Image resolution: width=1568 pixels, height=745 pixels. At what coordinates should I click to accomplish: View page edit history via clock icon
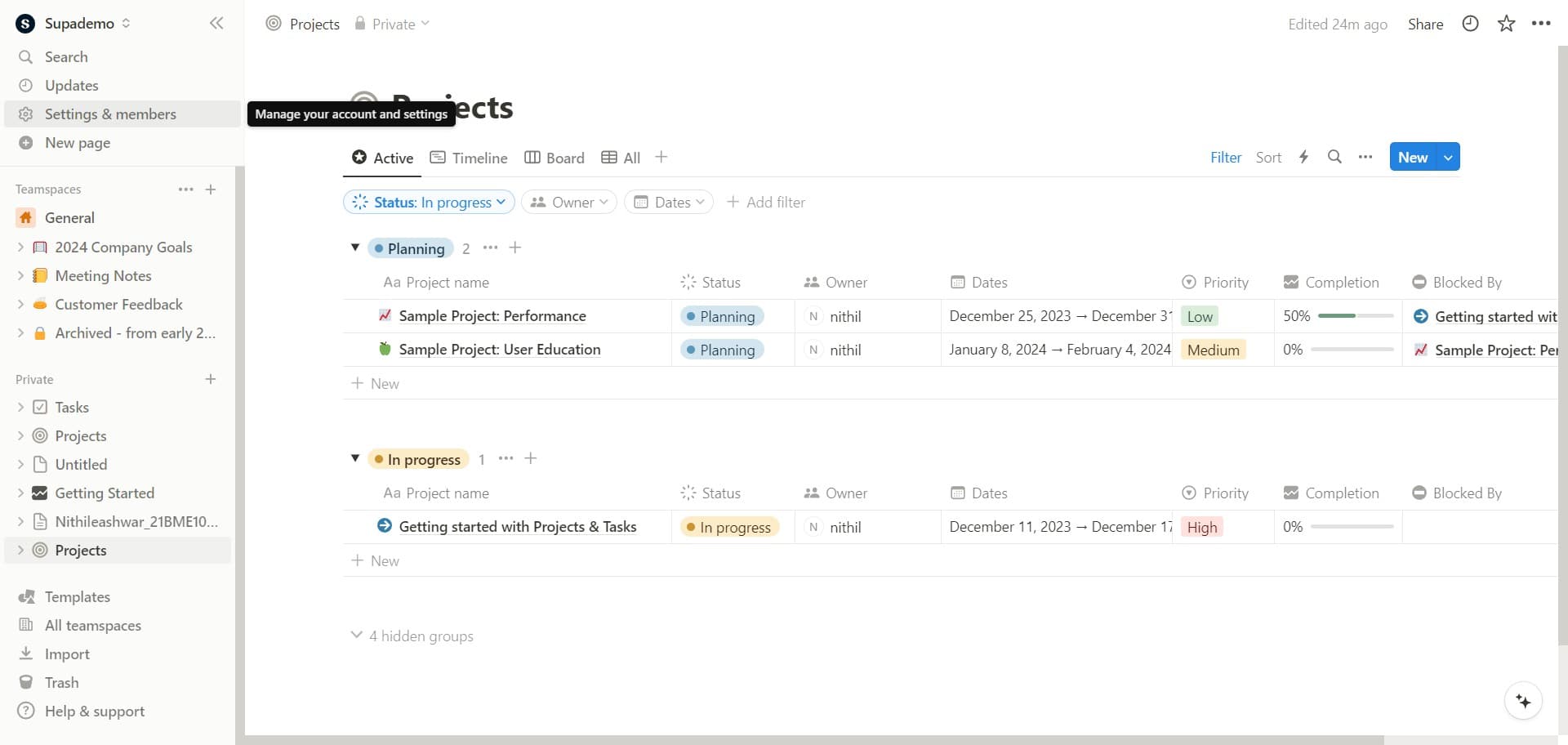[1470, 24]
